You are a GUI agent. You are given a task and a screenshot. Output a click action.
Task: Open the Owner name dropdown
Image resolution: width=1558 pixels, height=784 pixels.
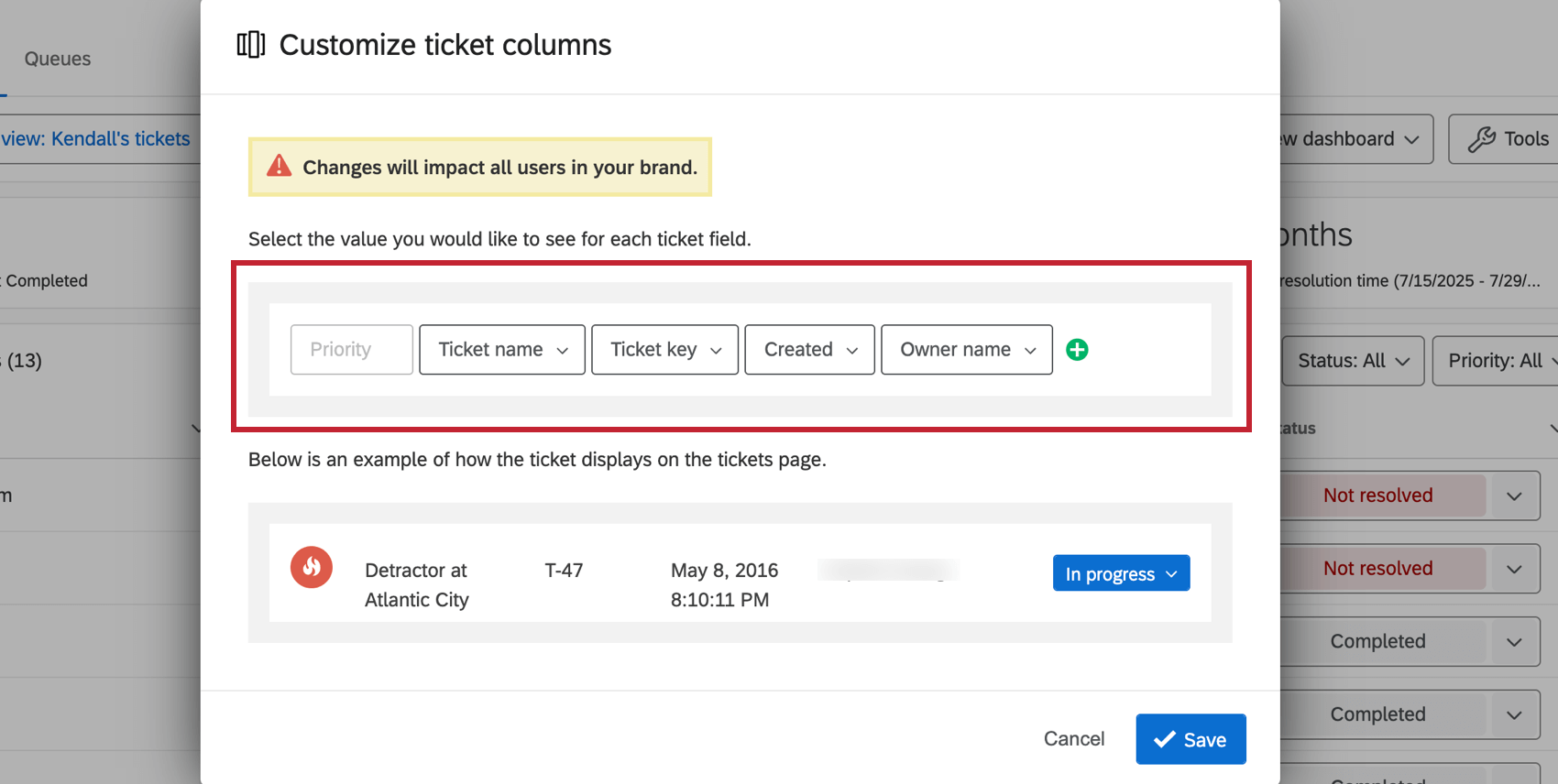[966, 350]
